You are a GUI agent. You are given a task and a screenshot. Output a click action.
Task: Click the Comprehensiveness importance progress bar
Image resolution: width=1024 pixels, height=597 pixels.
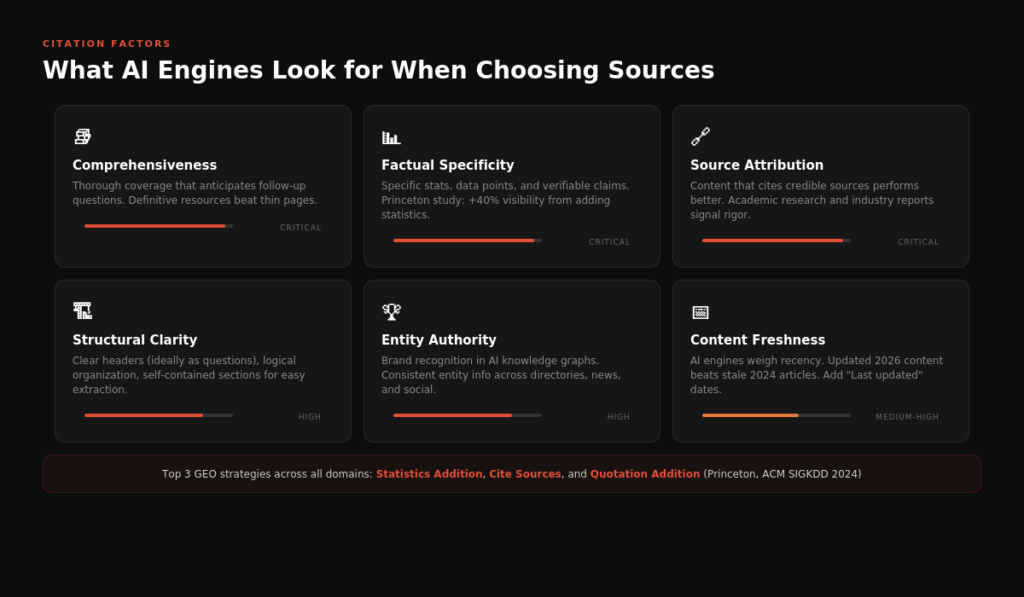(x=158, y=226)
